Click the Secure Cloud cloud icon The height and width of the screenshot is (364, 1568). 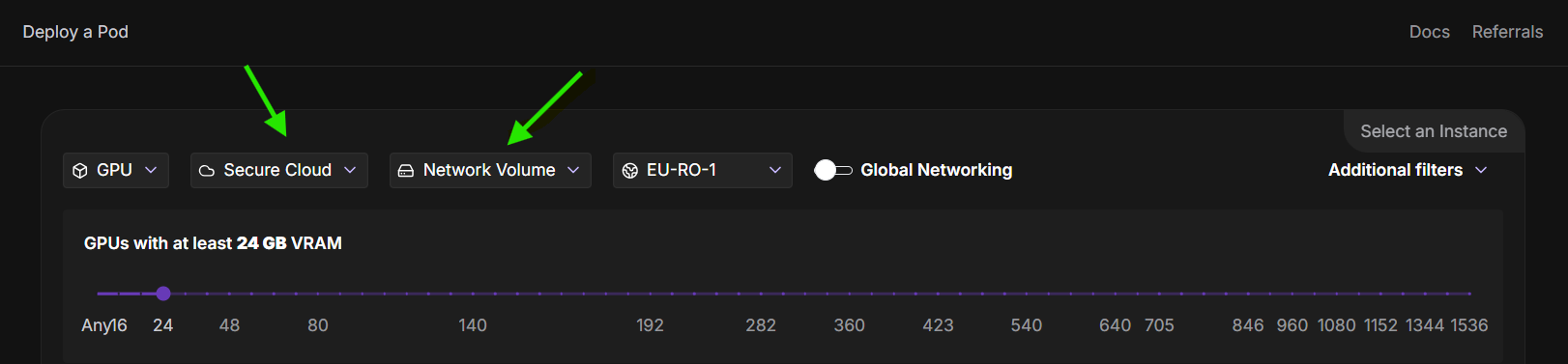coord(207,171)
